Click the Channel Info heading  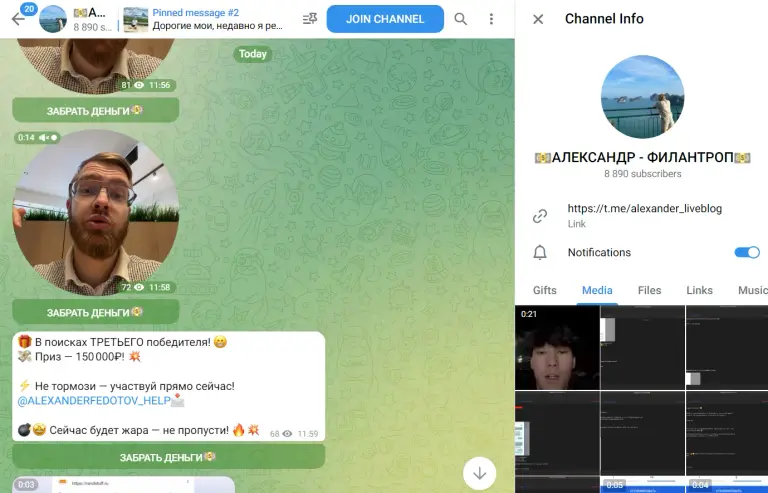pos(604,19)
